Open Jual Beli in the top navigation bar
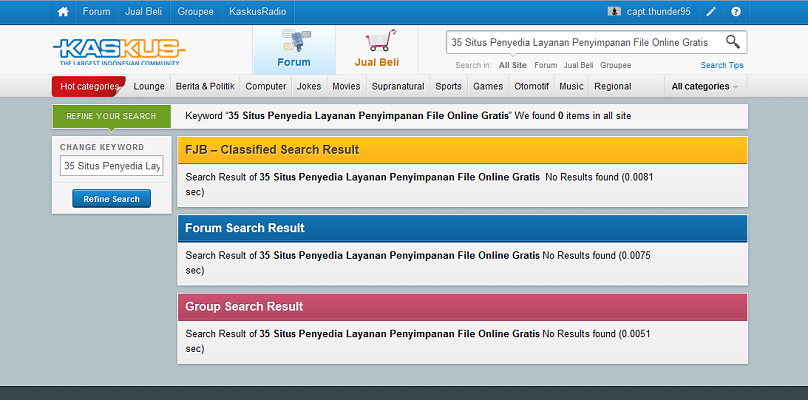Screen dimensions: 808x400 tap(143, 12)
